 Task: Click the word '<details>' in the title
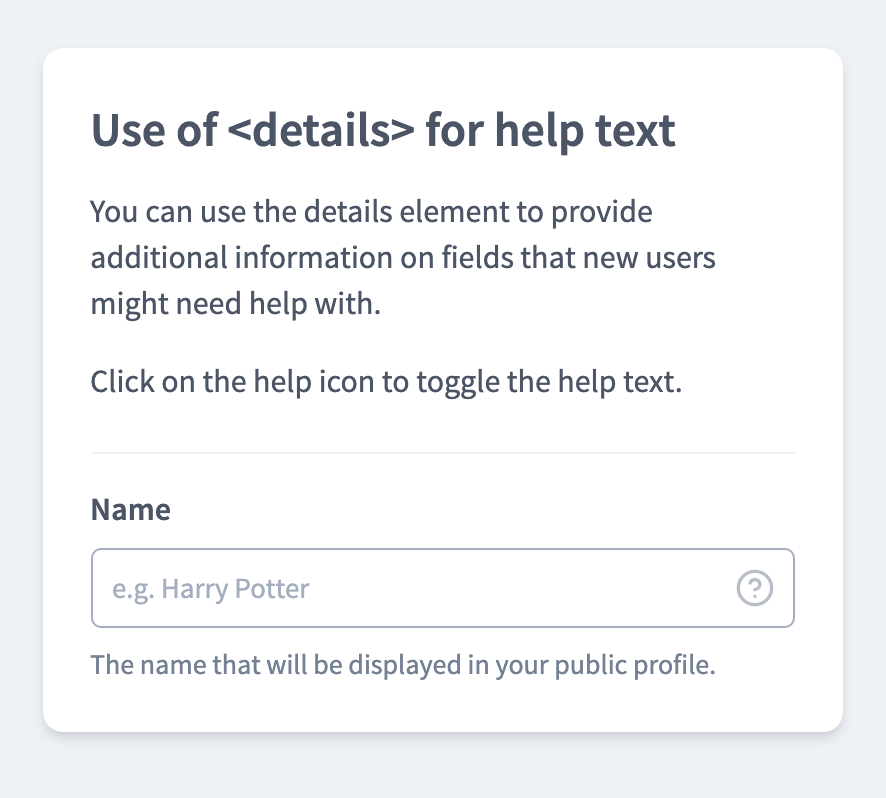click(321, 131)
